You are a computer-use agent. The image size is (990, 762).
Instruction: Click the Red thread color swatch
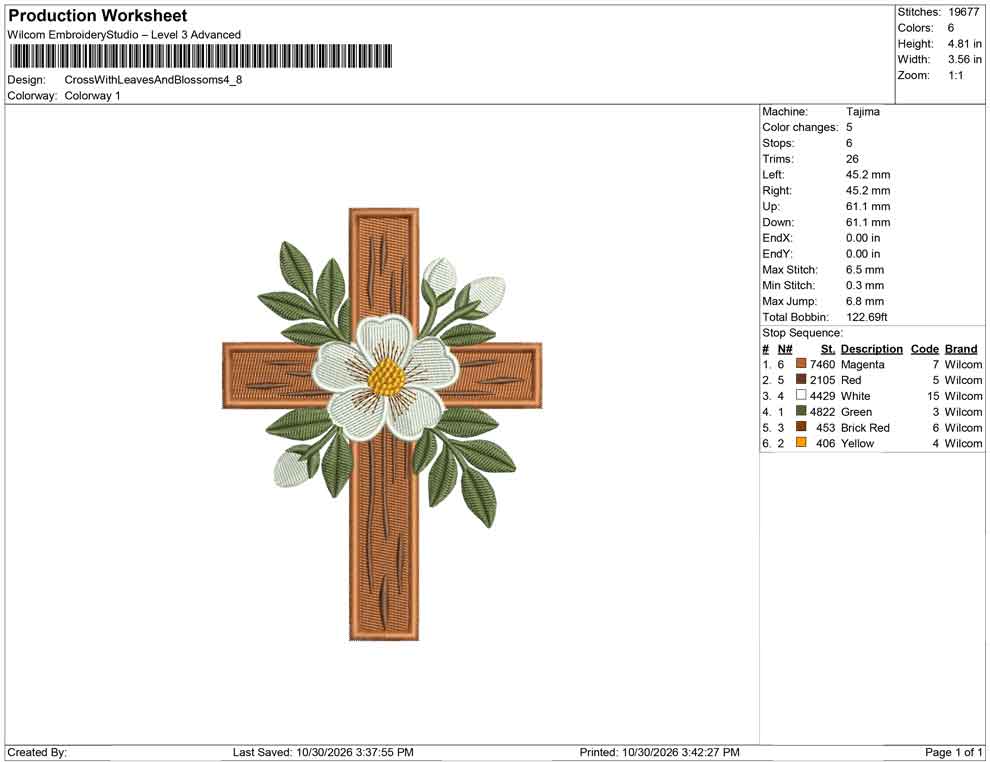801,379
